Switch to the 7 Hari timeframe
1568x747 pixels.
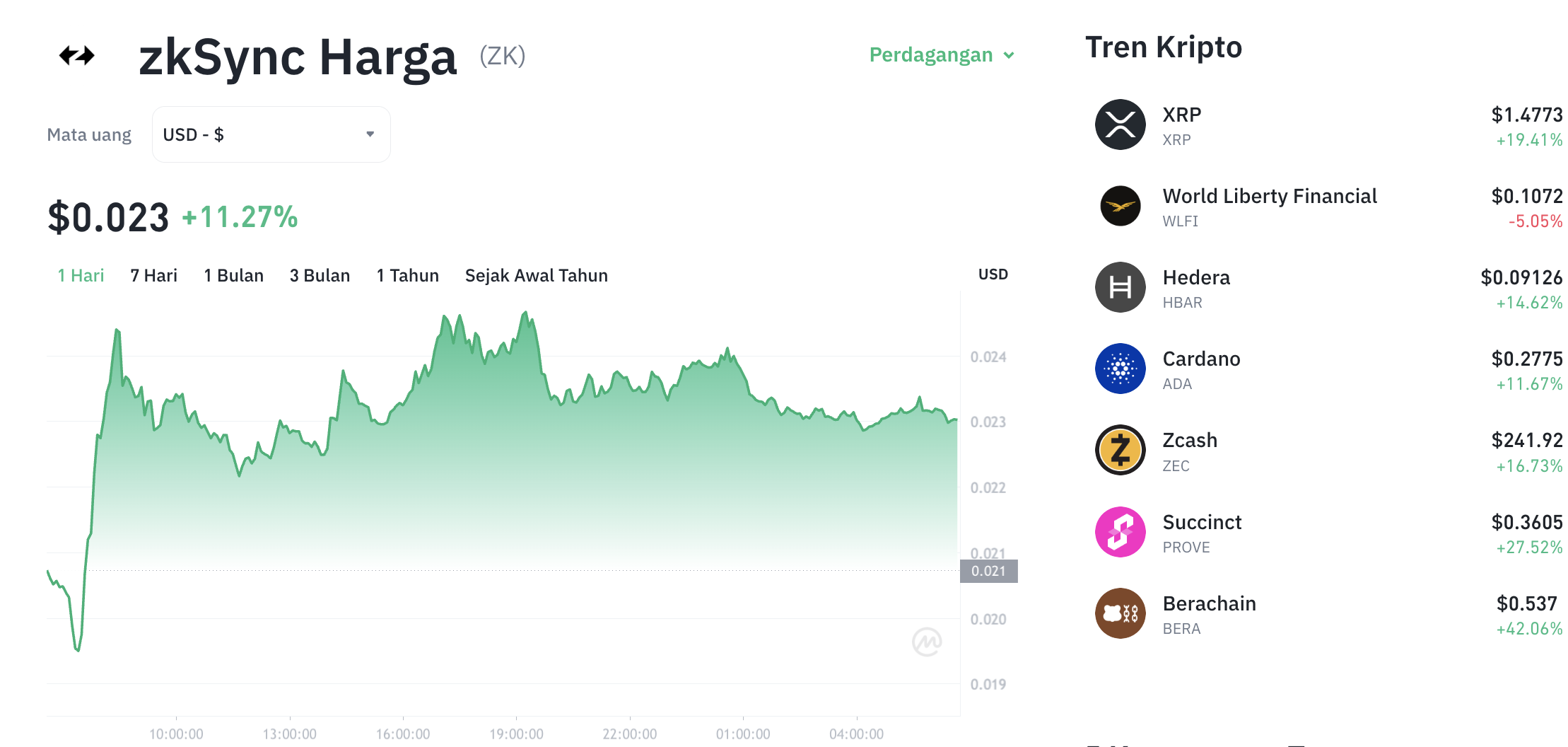click(x=153, y=275)
